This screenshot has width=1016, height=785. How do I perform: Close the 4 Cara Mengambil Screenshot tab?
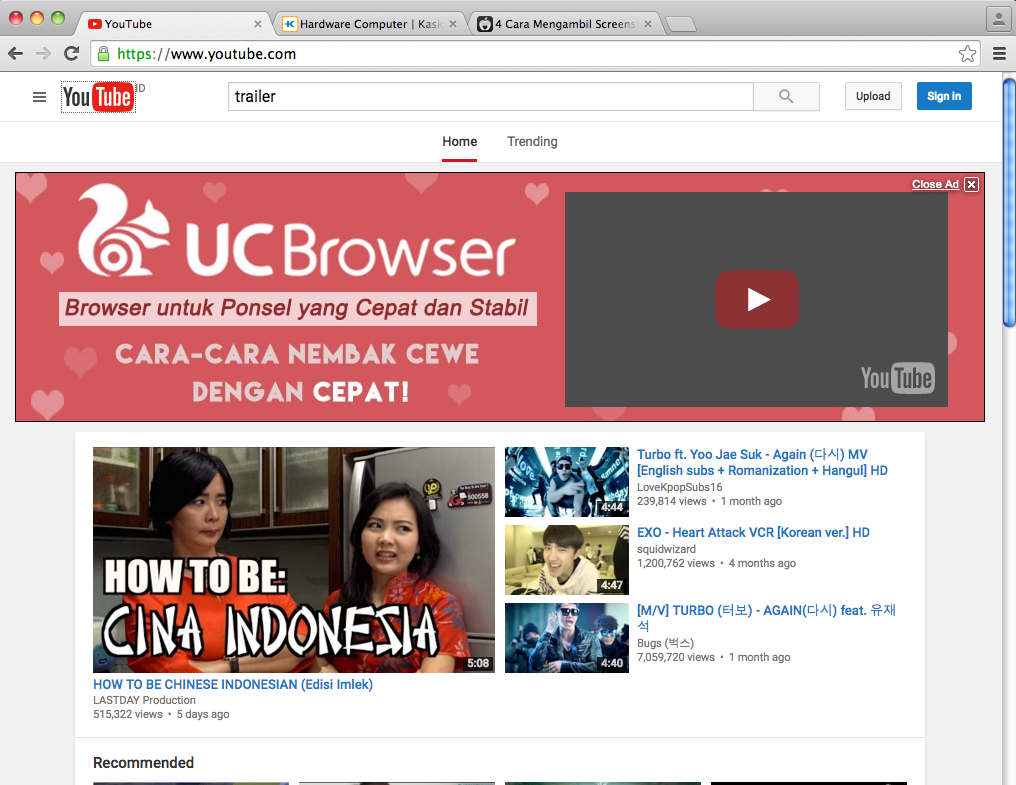pos(648,24)
